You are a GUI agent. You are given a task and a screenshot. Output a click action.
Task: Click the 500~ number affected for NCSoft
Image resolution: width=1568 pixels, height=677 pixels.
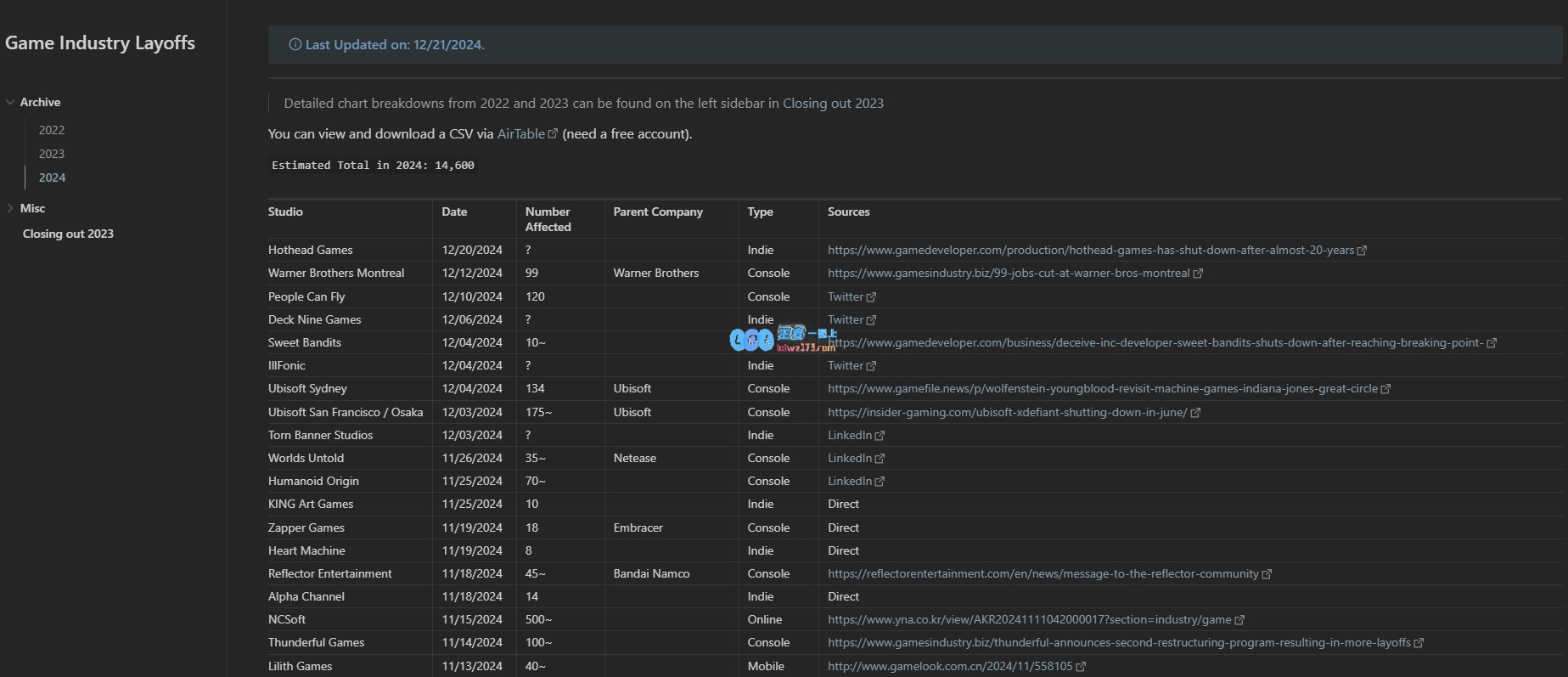(x=538, y=619)
